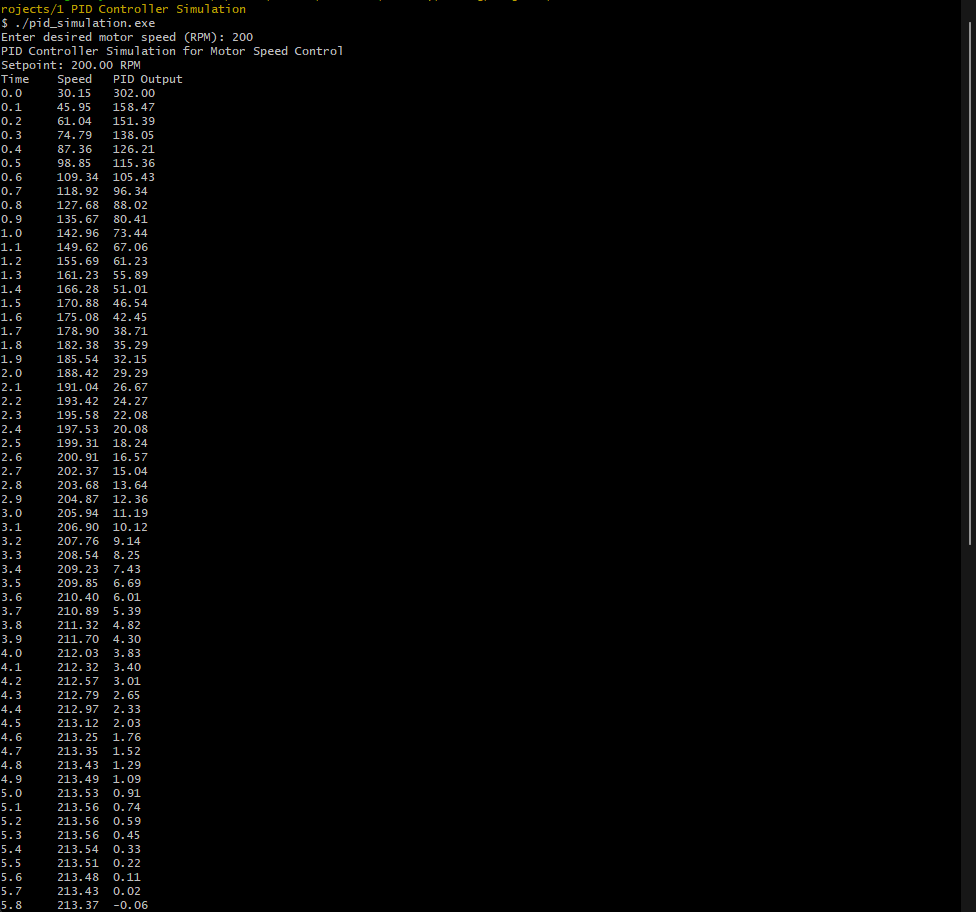Click the PID output value 10.12
Image resolution: width=976 pixels, height=912 pixels.
[x=130, y=527]
